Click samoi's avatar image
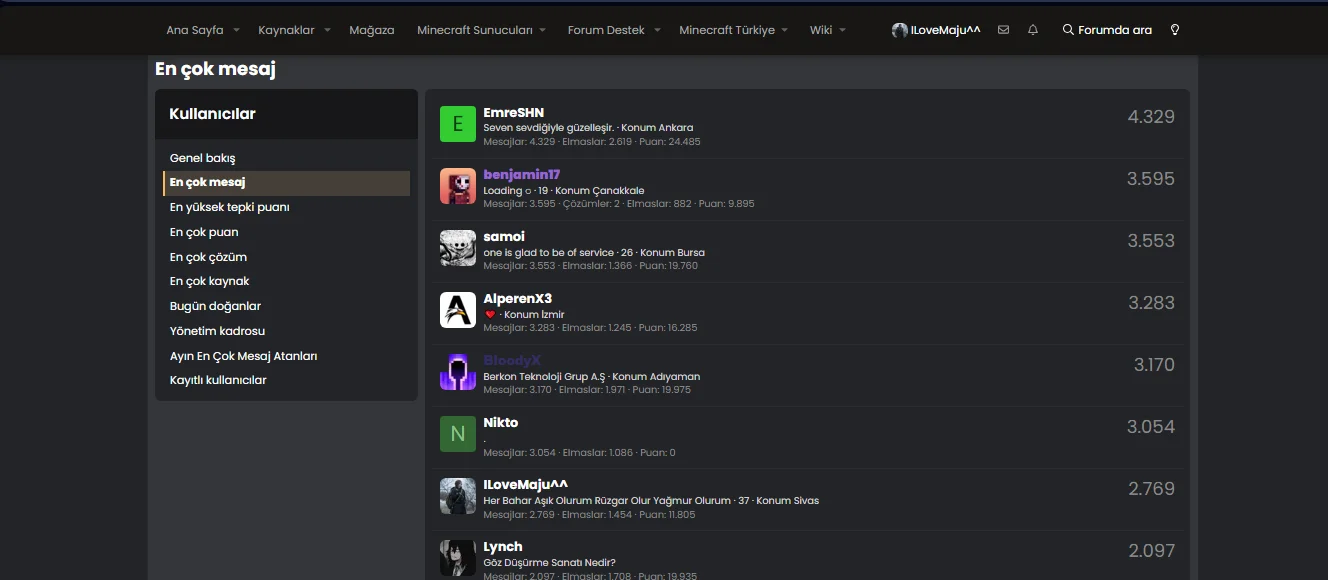The height and width of the screenshot is (580, 1328). click(x=458, y=248)
